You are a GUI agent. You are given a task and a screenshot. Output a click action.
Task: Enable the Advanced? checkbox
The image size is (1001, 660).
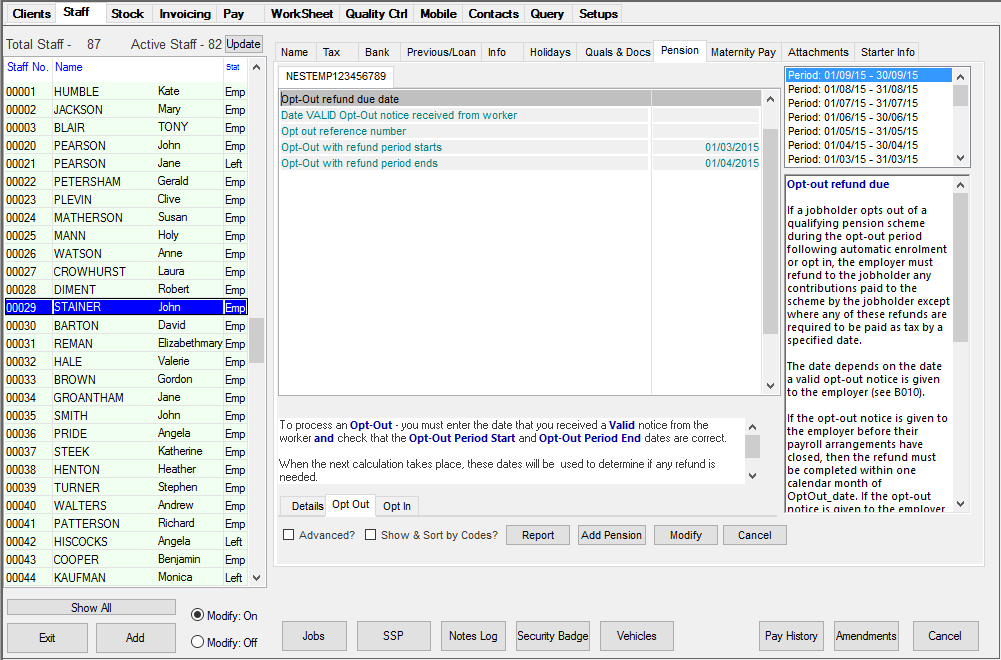(x=288, y=534)
